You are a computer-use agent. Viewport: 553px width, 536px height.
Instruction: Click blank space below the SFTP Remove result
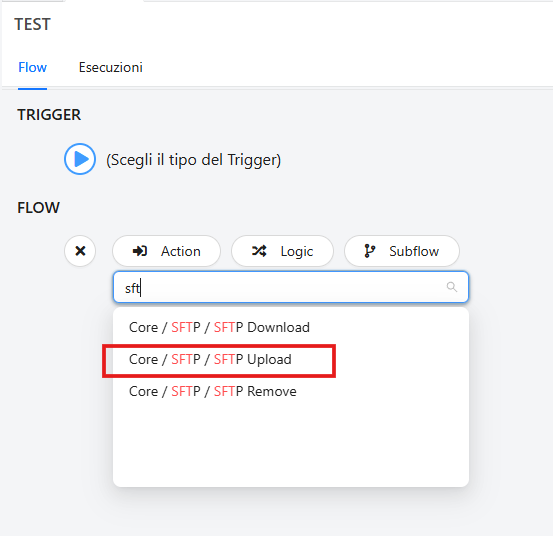pyautogui.click(x=291, y=446)
